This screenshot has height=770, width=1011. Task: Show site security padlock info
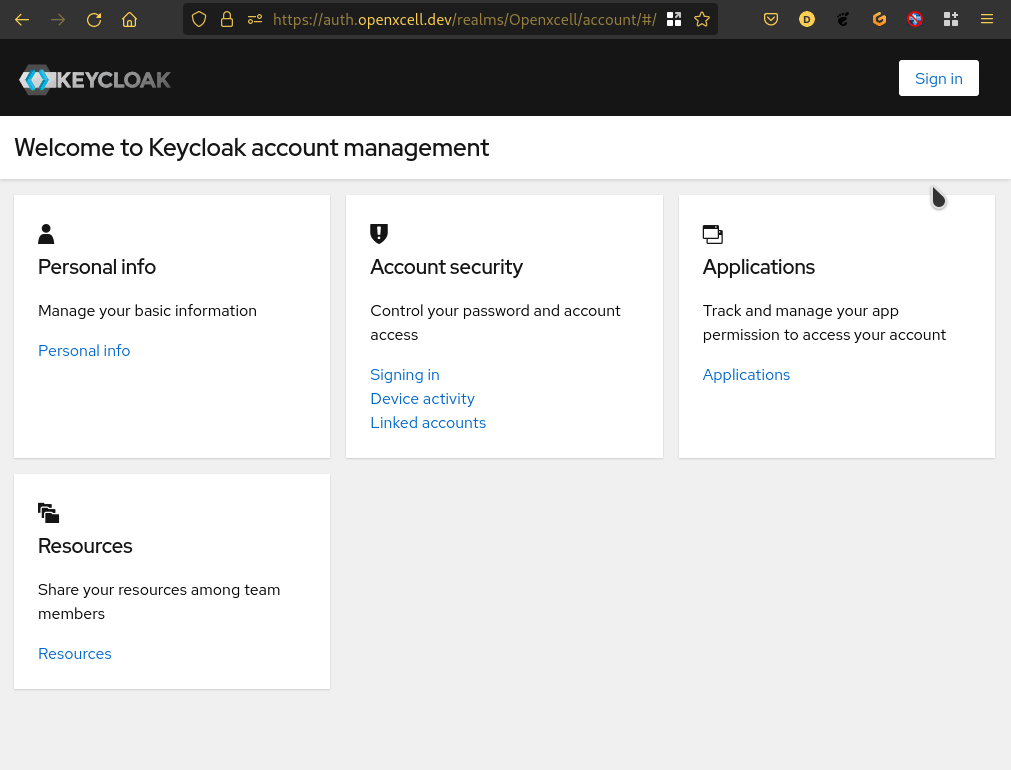pos(226,19)
